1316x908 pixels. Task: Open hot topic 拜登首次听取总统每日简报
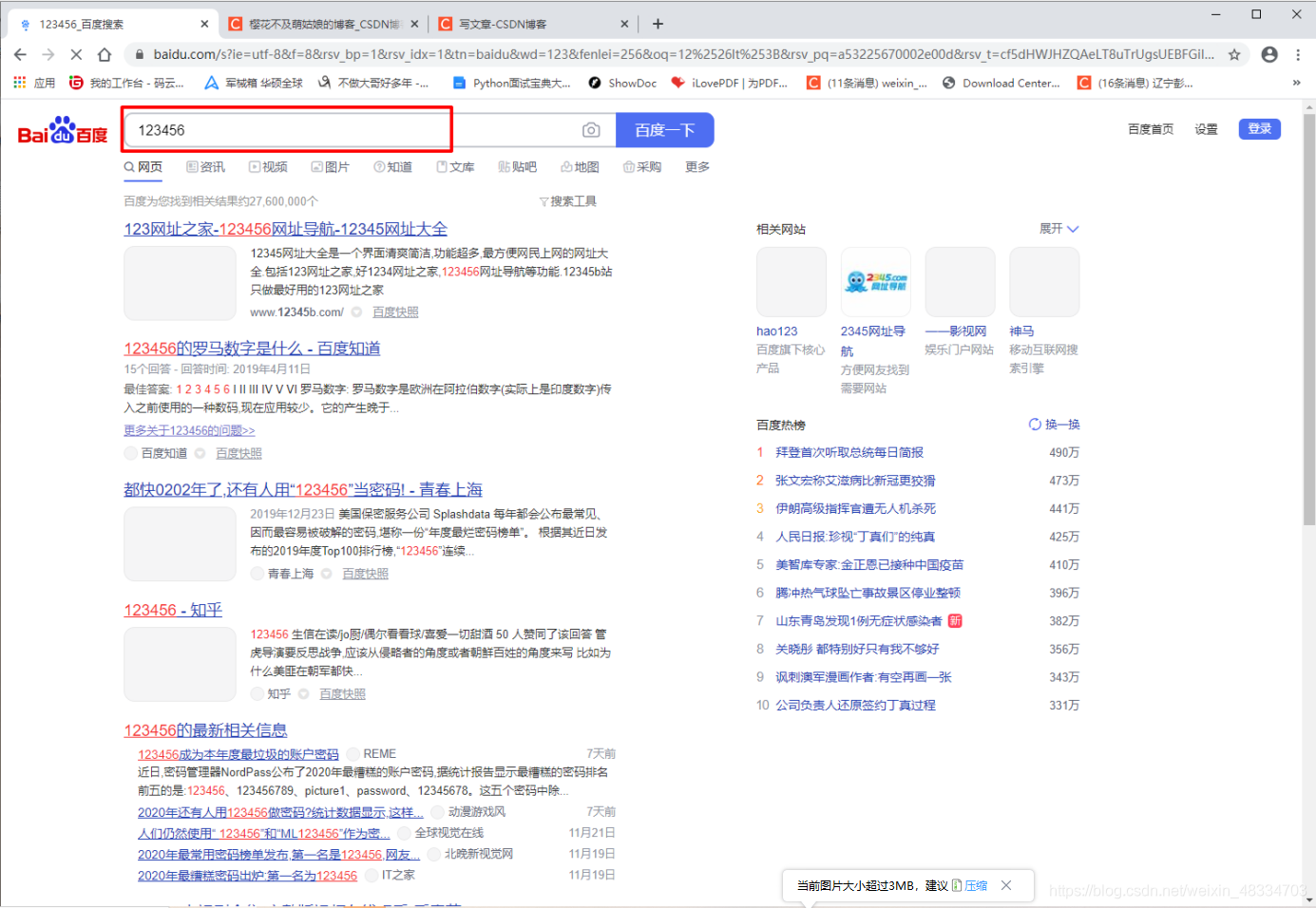click(x=849, y=453)
